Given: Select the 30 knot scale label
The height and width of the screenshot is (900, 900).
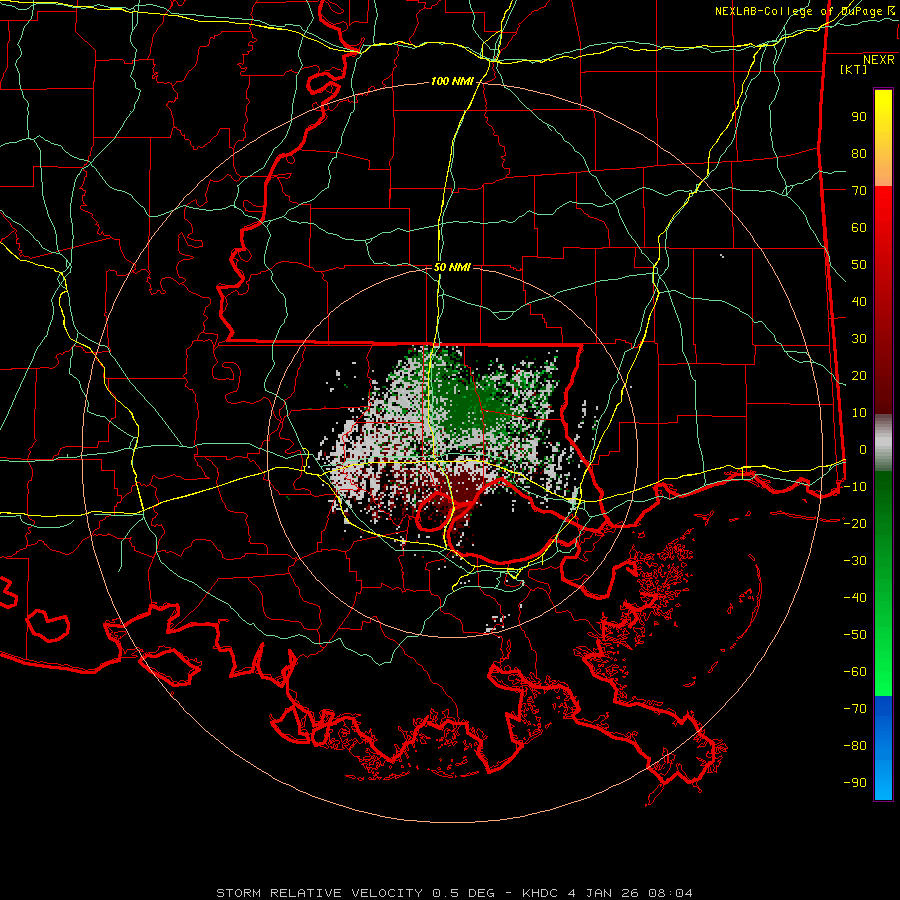Looking at the screenshot, I should point(859,339).
